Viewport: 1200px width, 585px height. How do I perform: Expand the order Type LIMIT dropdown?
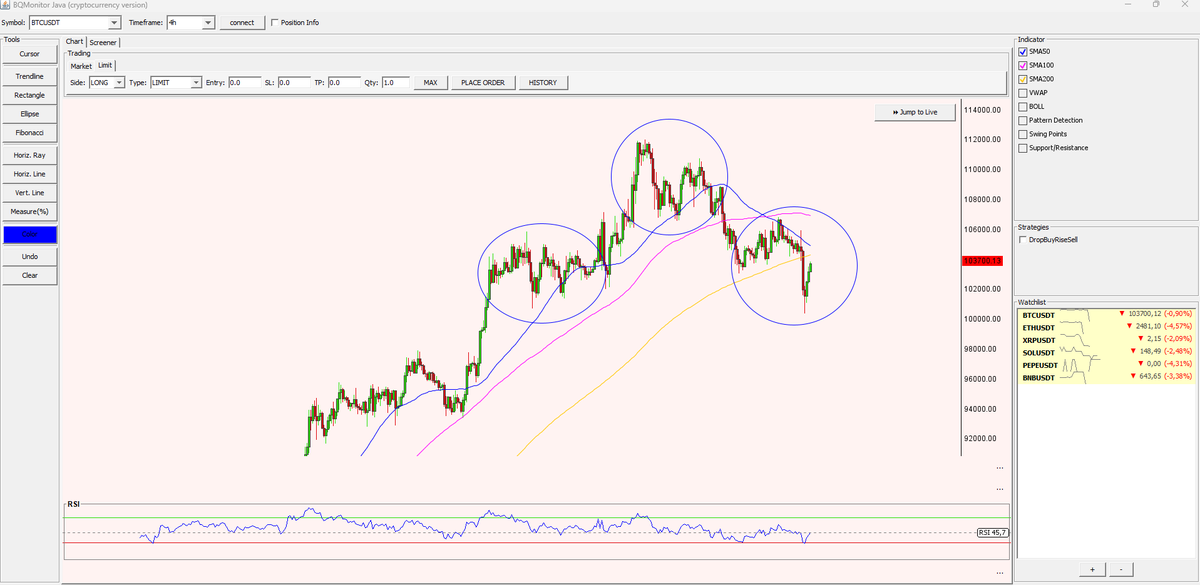[175, 83]
